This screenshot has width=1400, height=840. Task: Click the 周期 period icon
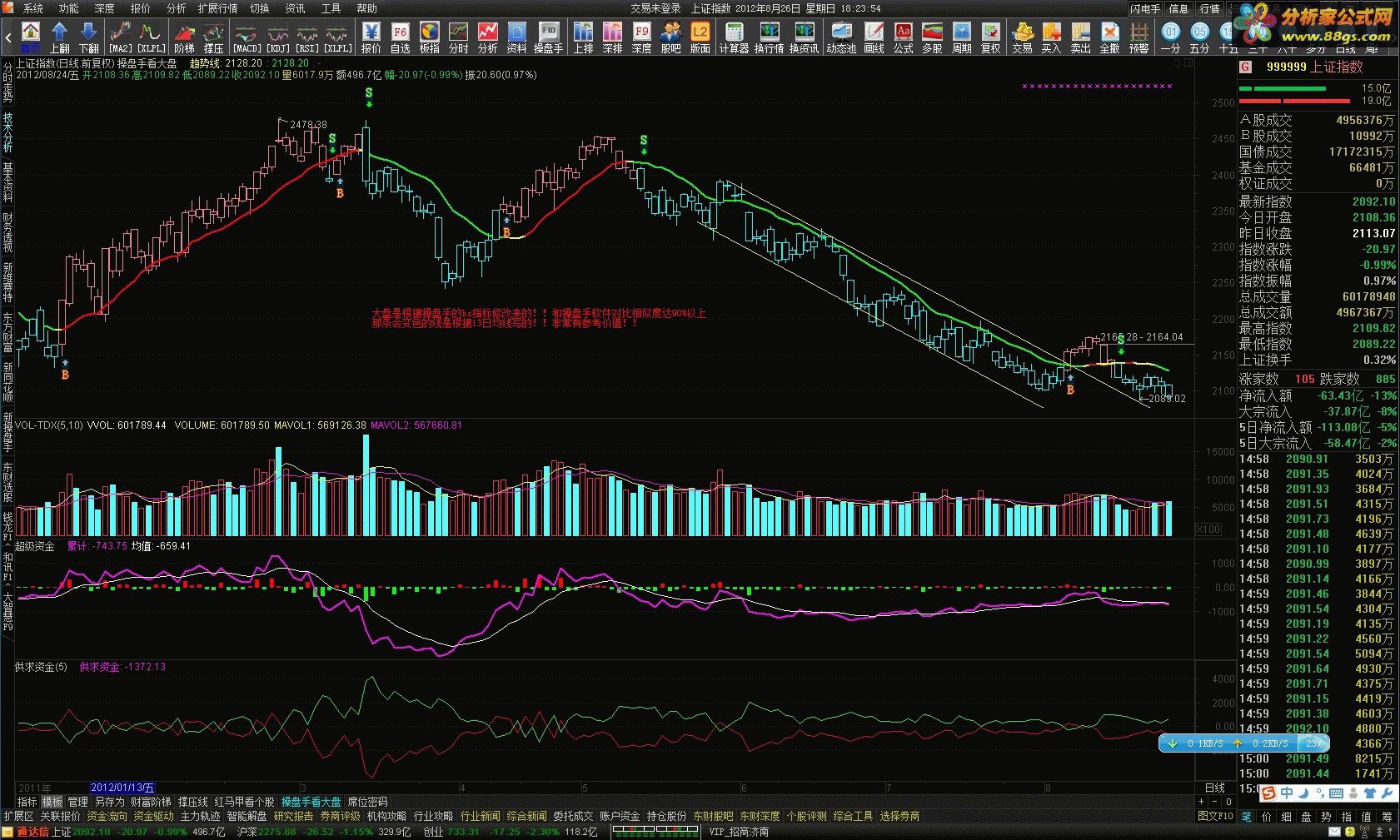(961, 37)
